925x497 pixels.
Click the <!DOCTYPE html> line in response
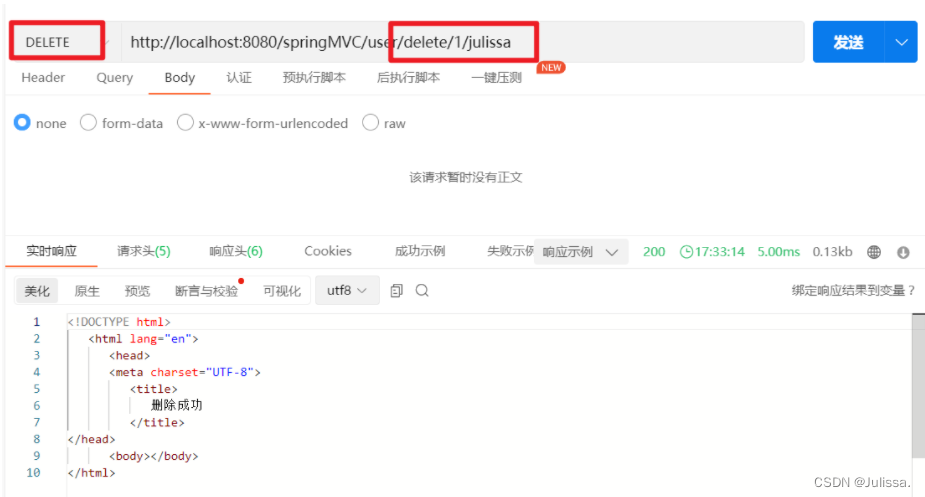point(119,322)
